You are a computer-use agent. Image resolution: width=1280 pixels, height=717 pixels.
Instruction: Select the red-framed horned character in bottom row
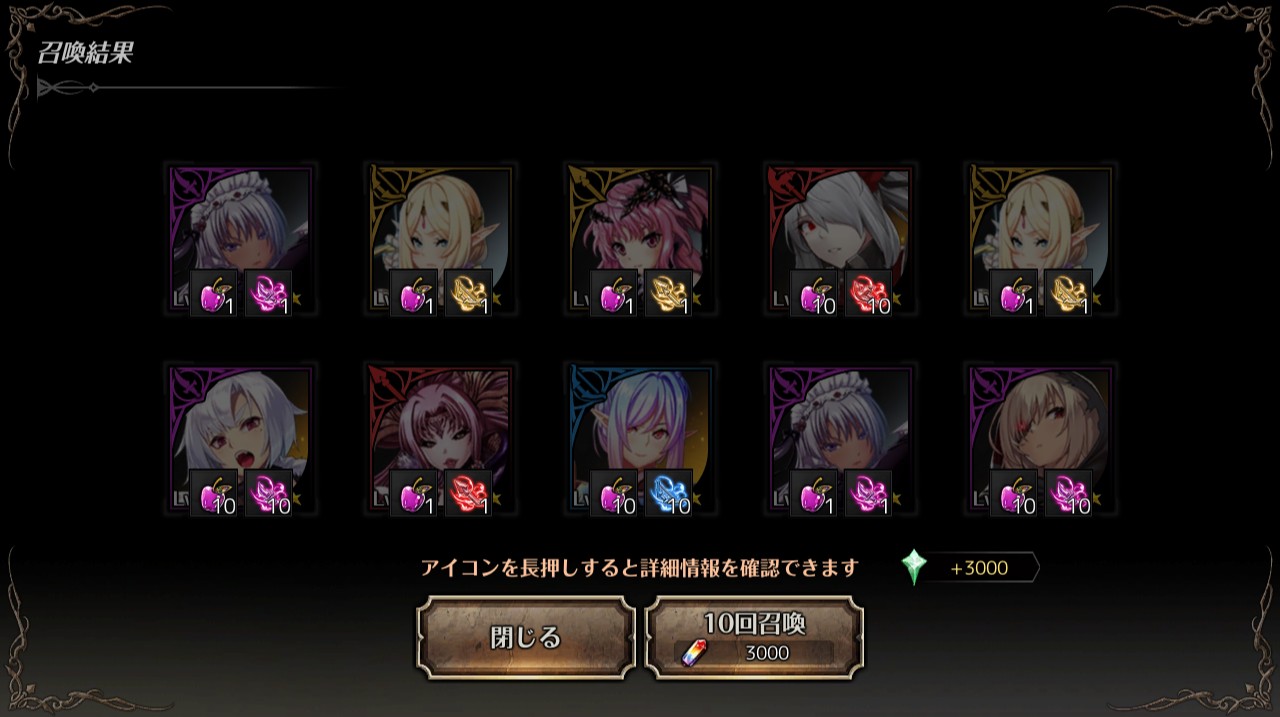(x=441, y=440)
